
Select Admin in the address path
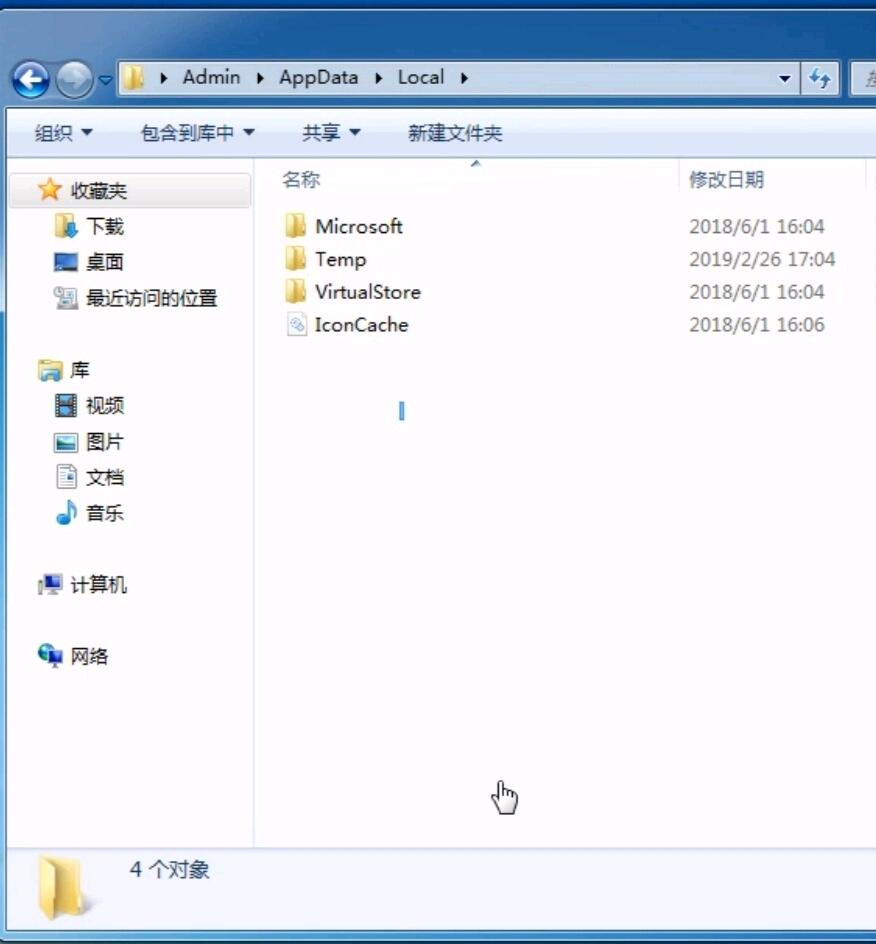211,77
